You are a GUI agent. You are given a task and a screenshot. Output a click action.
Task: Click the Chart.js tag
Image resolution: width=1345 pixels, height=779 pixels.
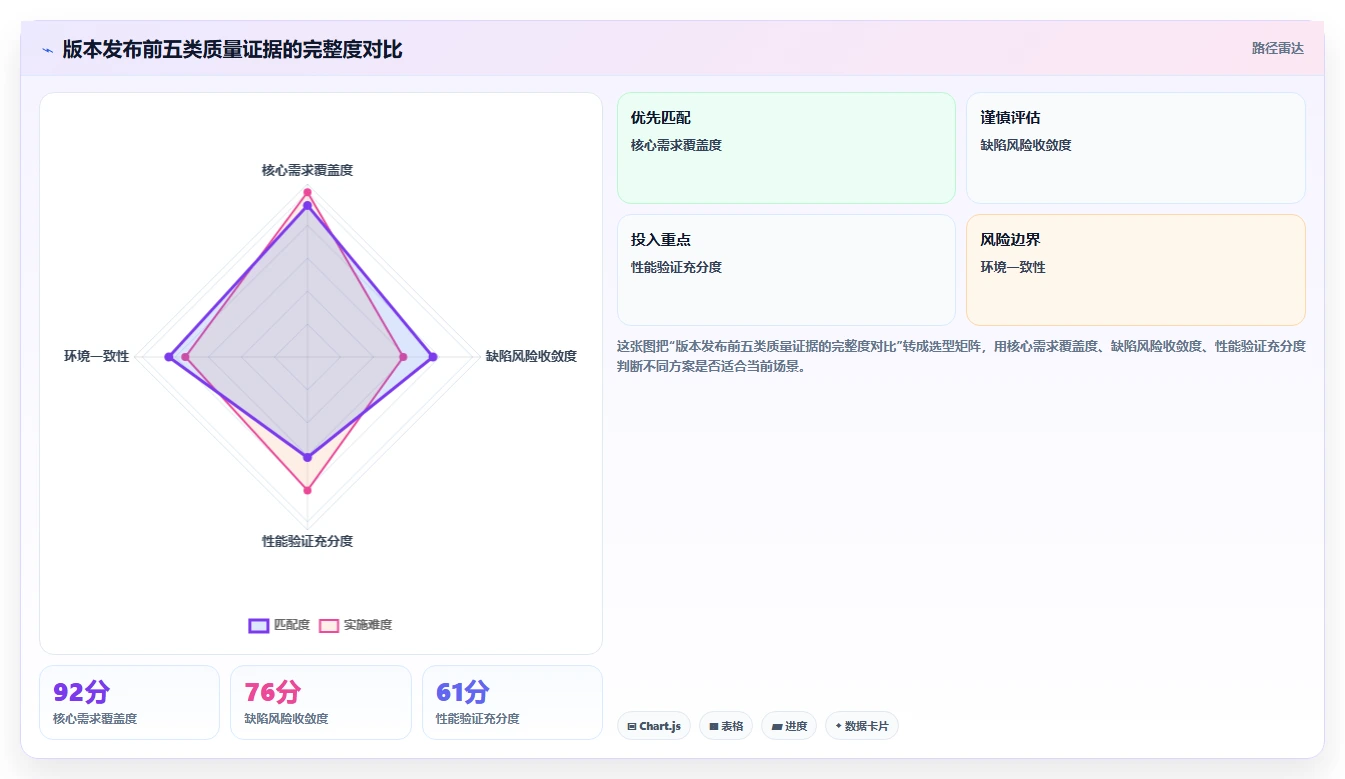[x=654, y=726]
